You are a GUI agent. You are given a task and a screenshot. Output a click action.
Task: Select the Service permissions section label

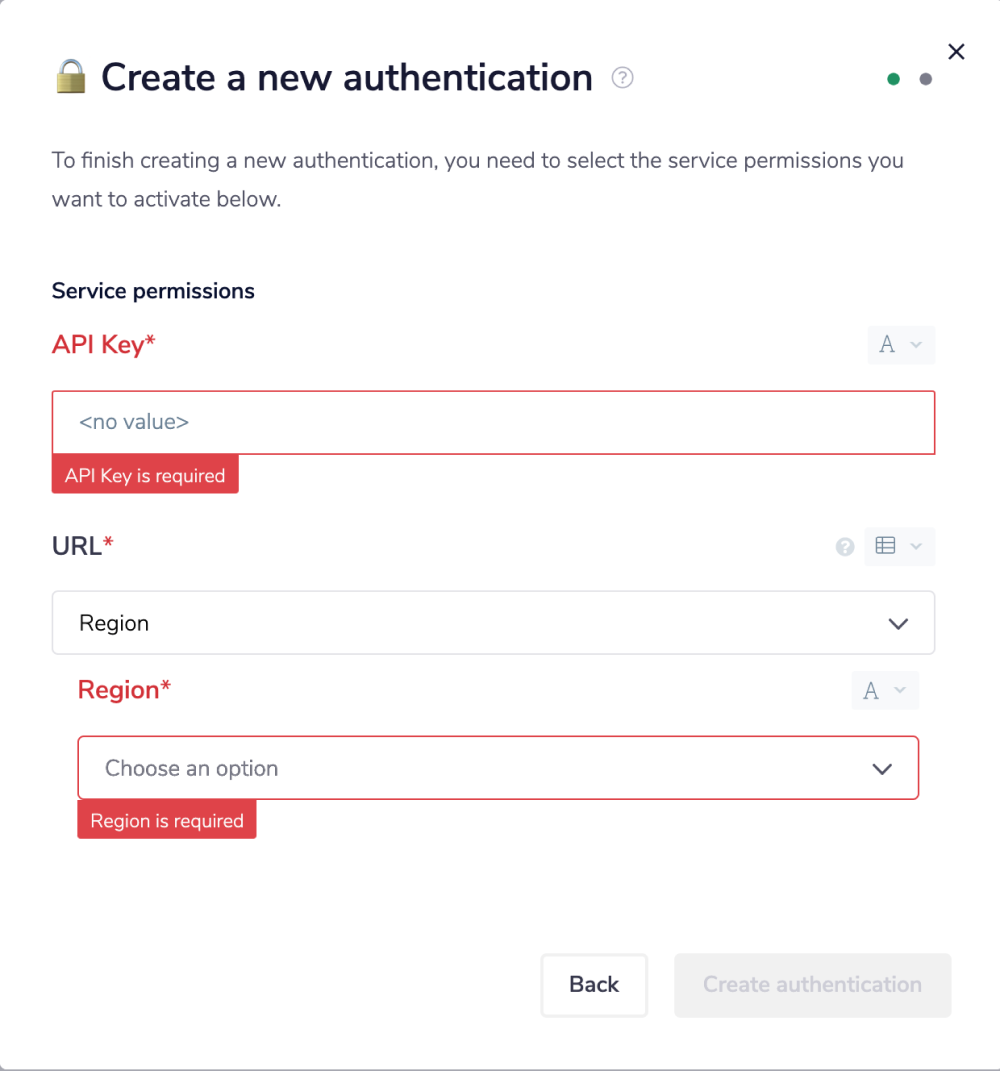153,291
